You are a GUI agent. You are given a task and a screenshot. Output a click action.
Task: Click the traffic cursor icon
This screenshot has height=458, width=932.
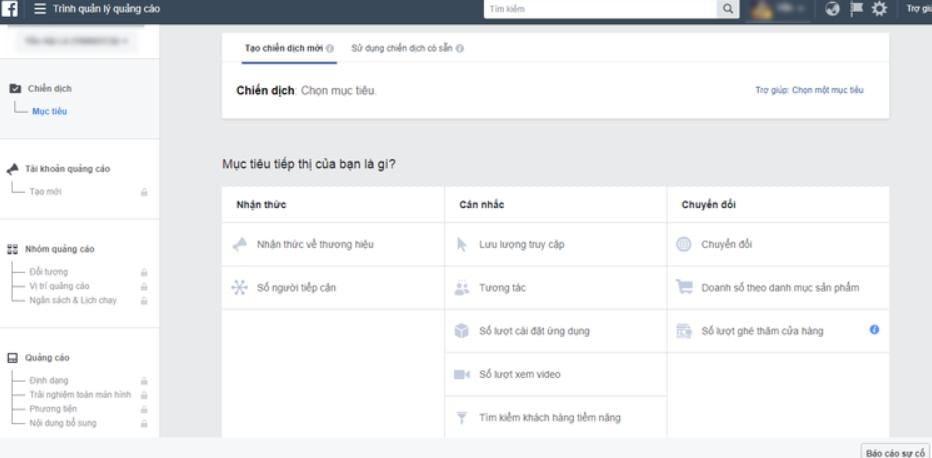coord(462,244)
